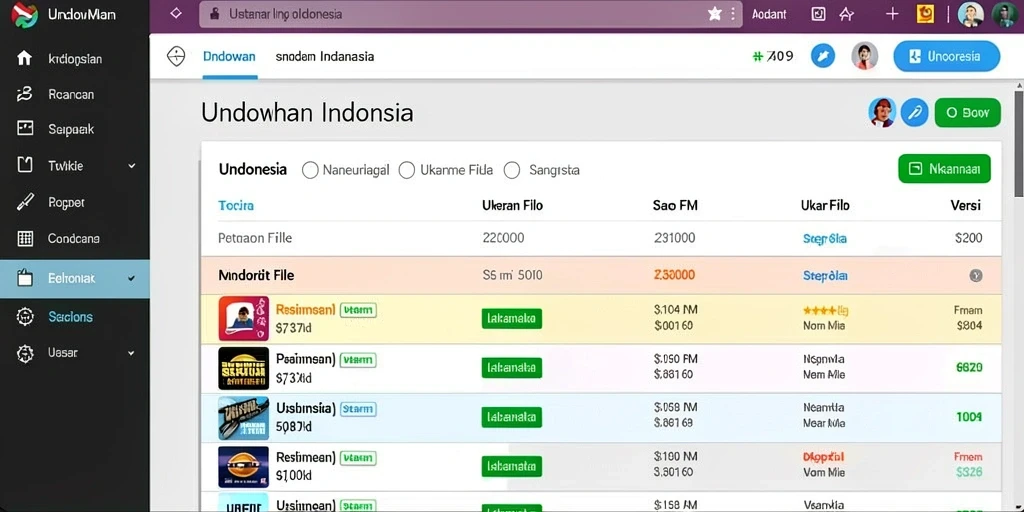Click the Twikie bookmark icon
Viewport: 1024px width, 512px height.
[x=24, y=165]
